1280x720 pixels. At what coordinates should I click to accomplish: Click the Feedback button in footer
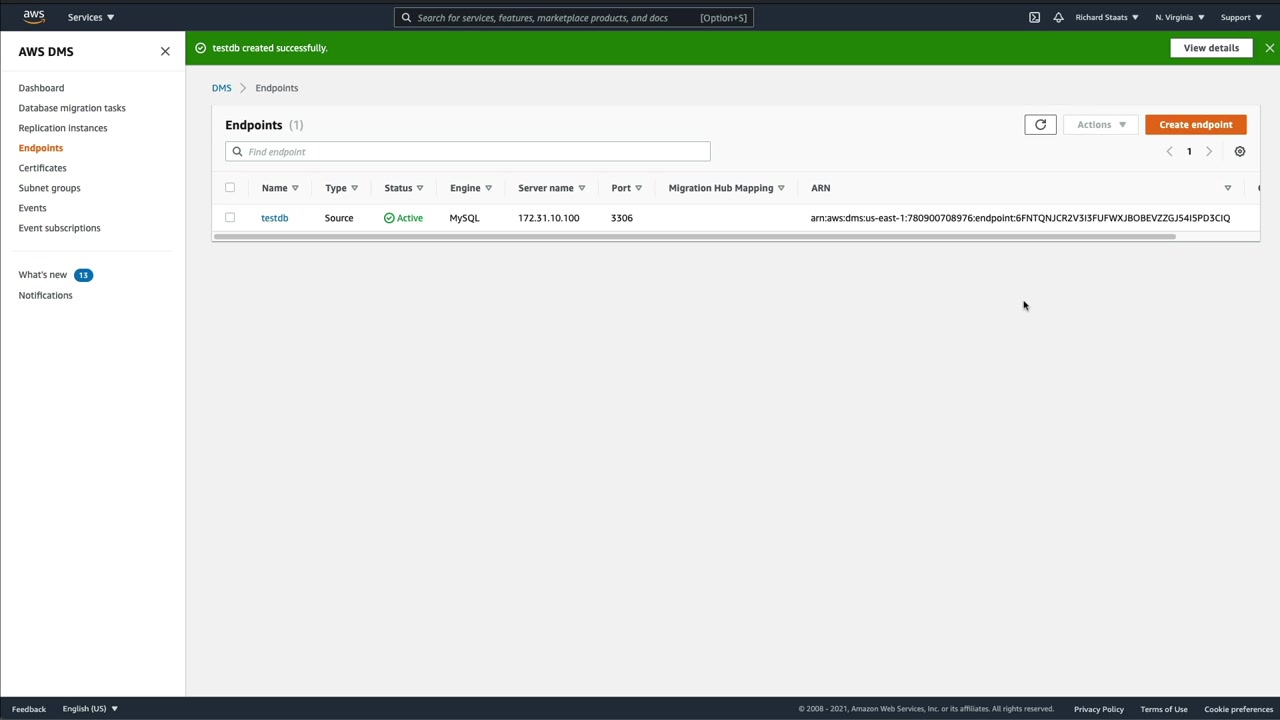pyautogui.click(x=29, y=709)
